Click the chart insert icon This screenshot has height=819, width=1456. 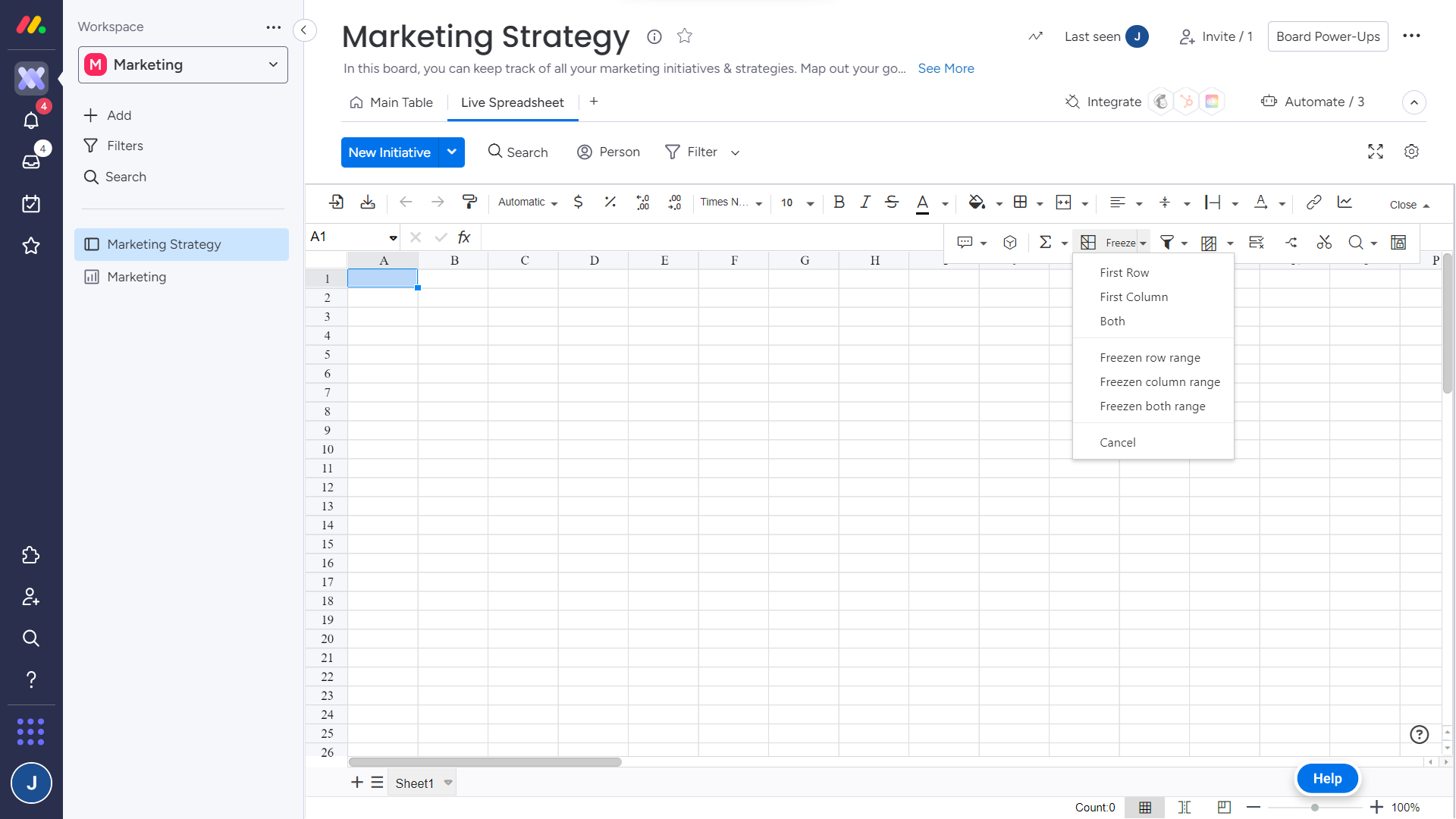(x=1345, y=202)
